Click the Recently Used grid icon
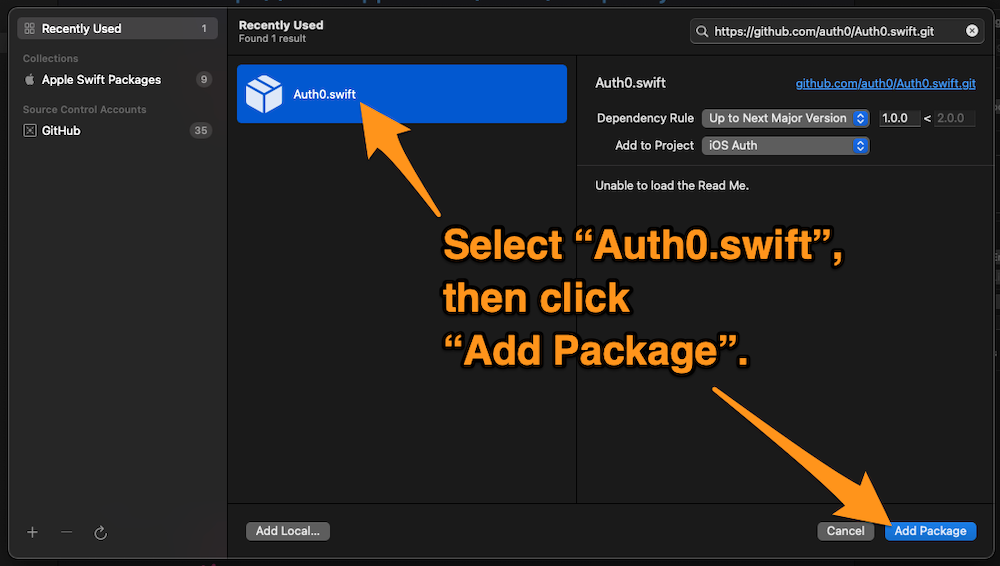Image resolution: width=1000 pixels, height=566 pixels. 29,29
